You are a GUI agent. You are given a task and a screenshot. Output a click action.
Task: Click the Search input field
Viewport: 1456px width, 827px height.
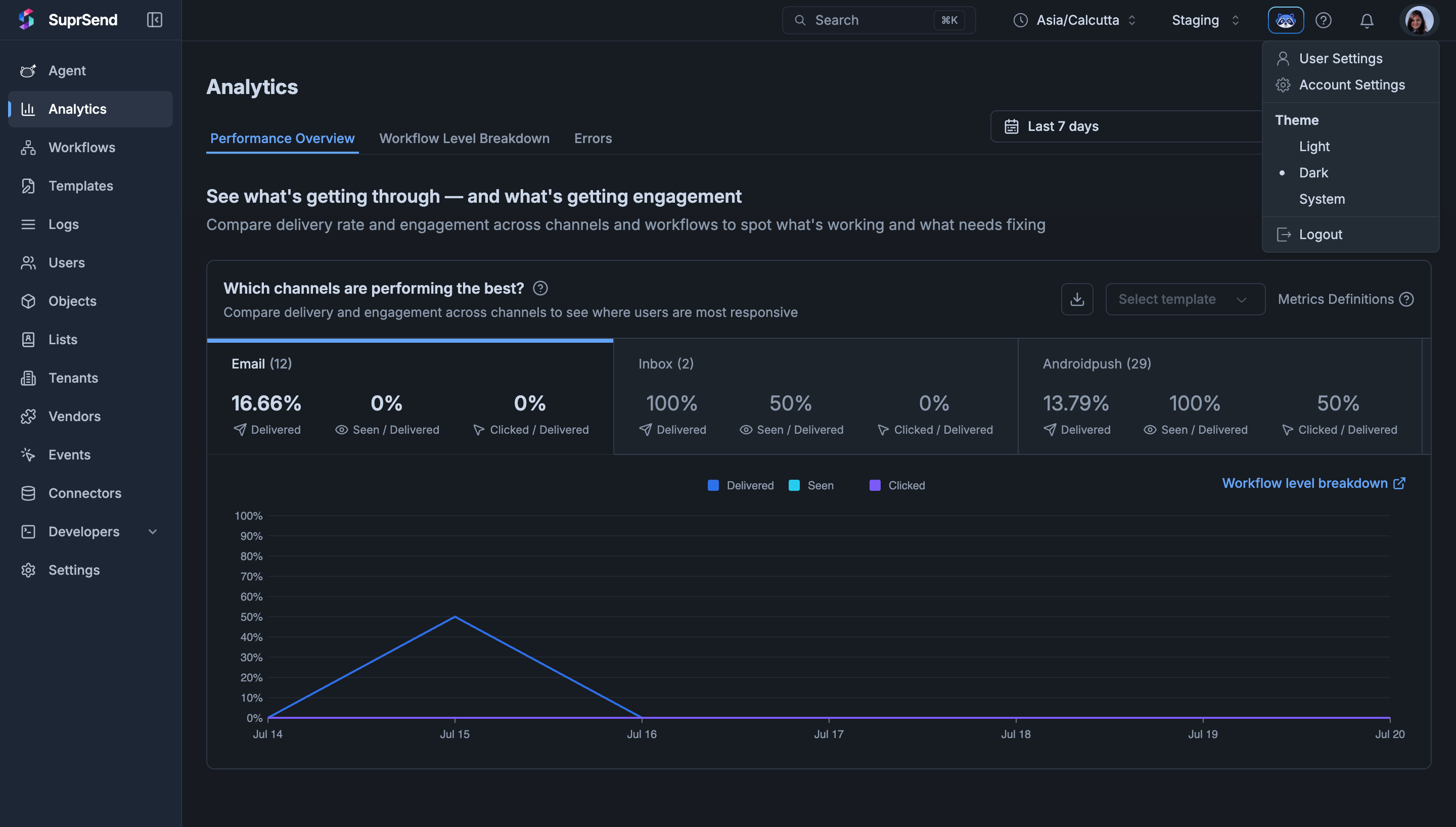point(879,20)
